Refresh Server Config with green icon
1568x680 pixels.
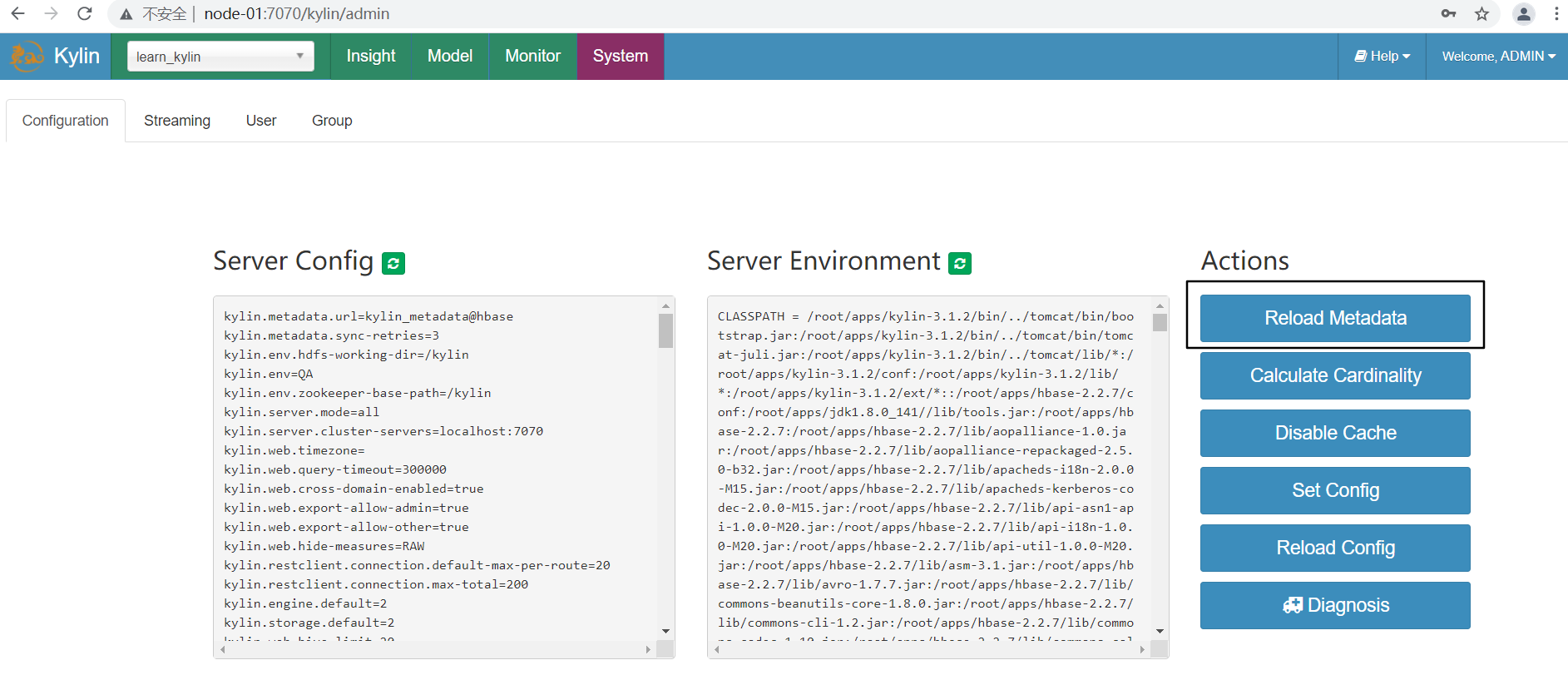(x=393, y=263)
